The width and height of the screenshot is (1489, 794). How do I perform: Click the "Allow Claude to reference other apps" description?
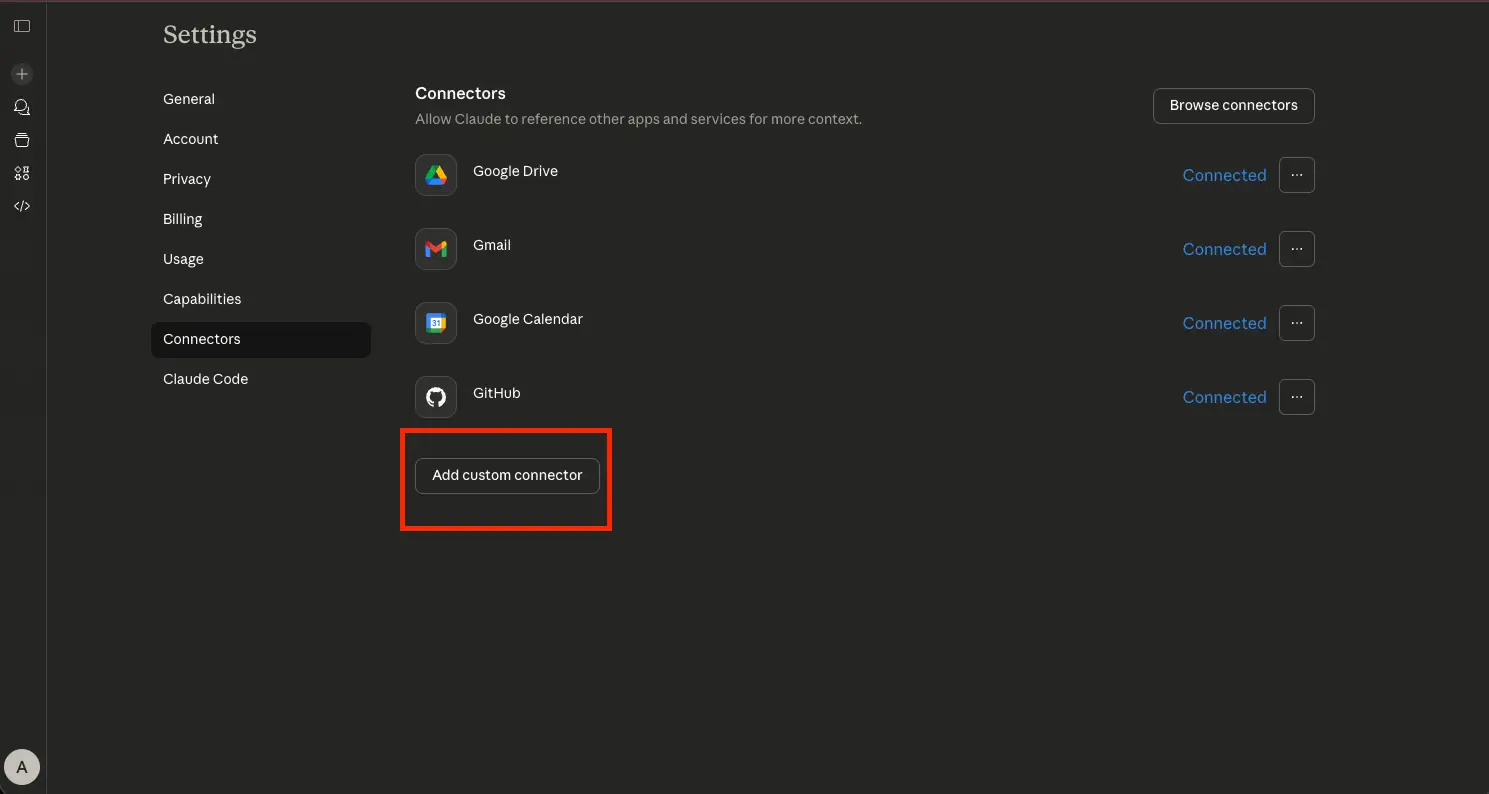tap(638, 119)
